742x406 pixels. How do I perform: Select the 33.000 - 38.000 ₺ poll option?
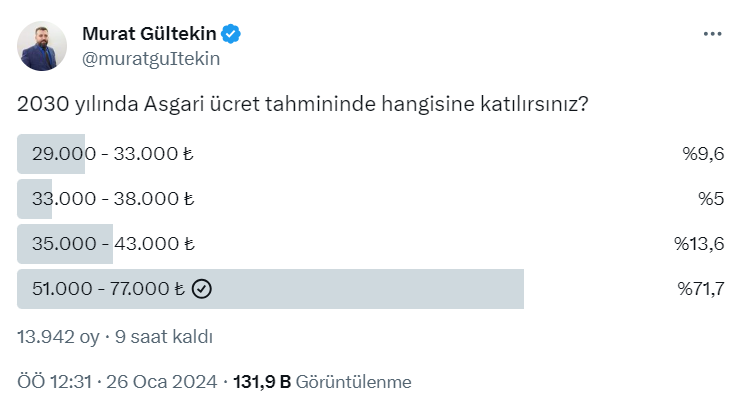[112, 198]
